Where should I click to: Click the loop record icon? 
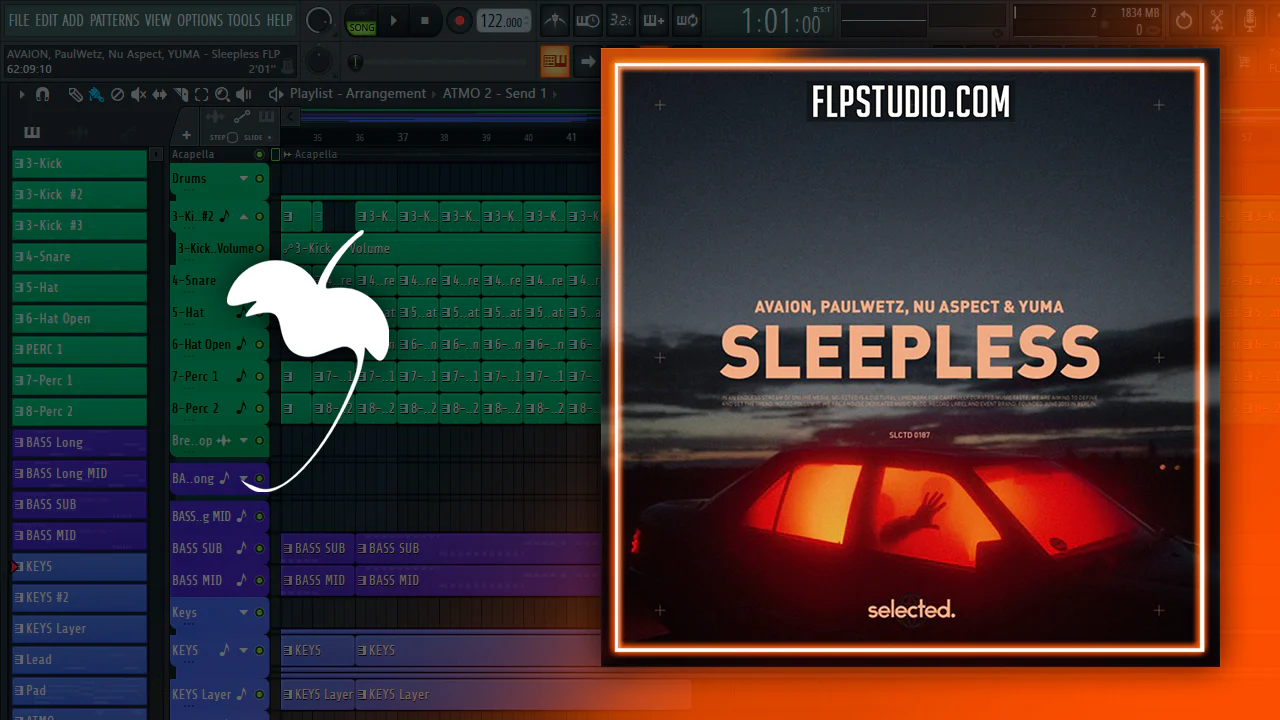pyautogui.click(x=687, y=20)
